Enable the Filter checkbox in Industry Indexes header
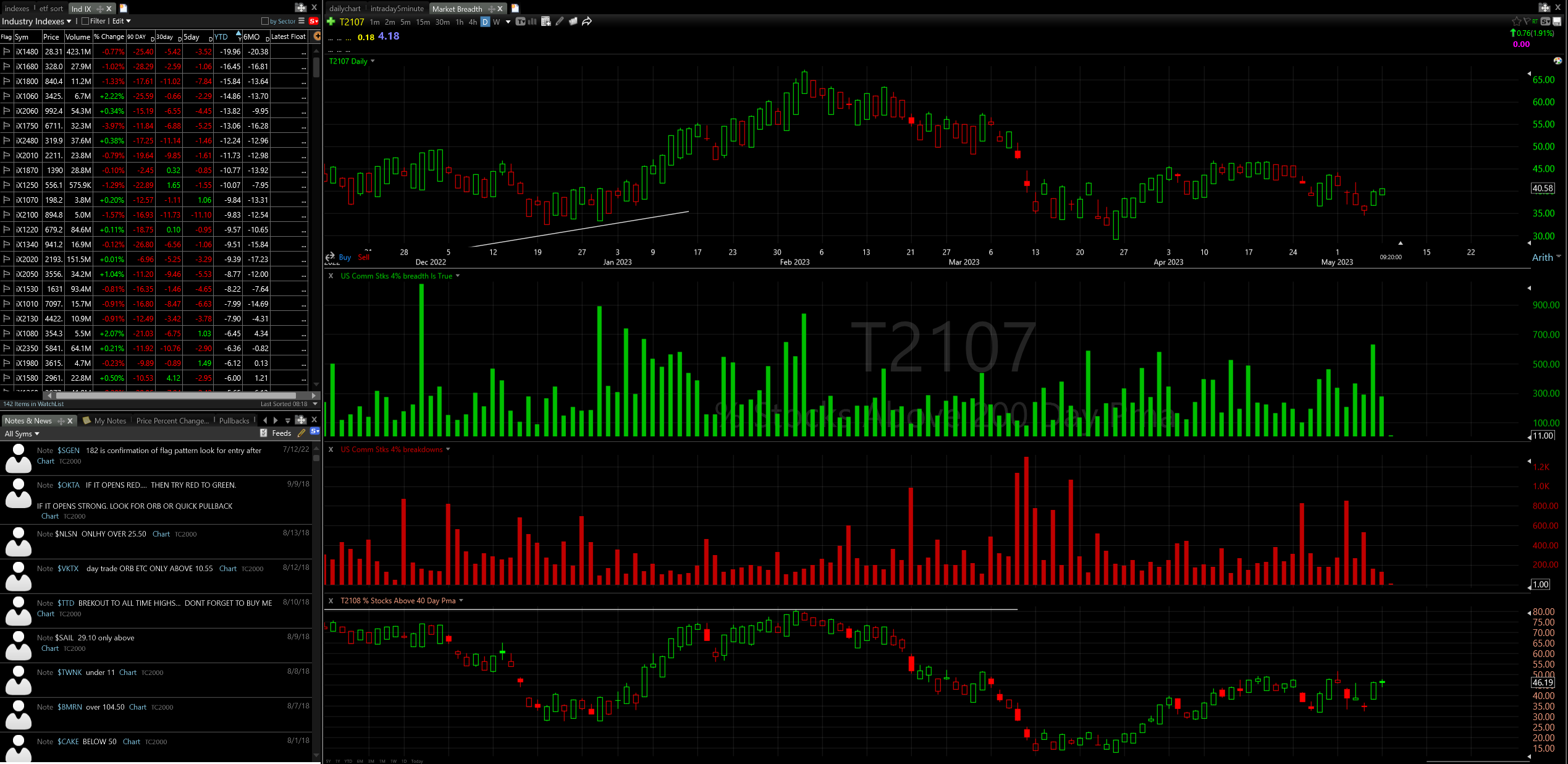This screenshot has height=764, width=1568. [x=85, y=20]
